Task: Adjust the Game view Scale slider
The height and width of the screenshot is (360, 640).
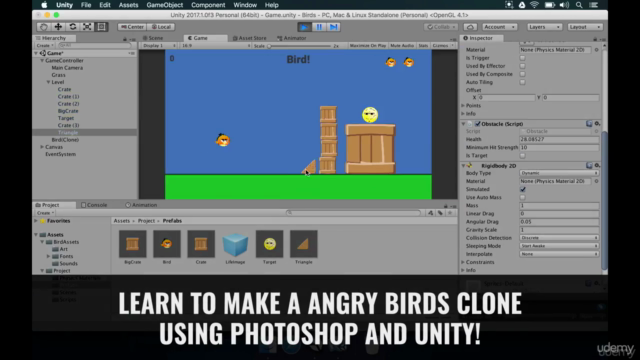Action: (300, 46)
